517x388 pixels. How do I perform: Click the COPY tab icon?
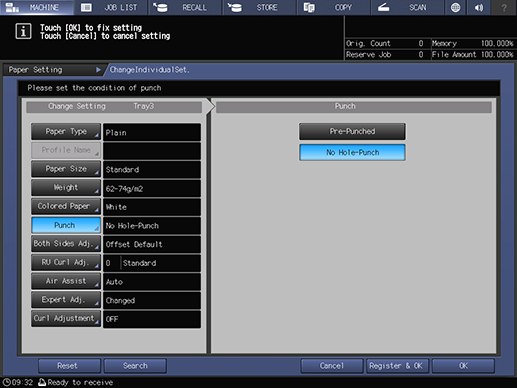309,7
